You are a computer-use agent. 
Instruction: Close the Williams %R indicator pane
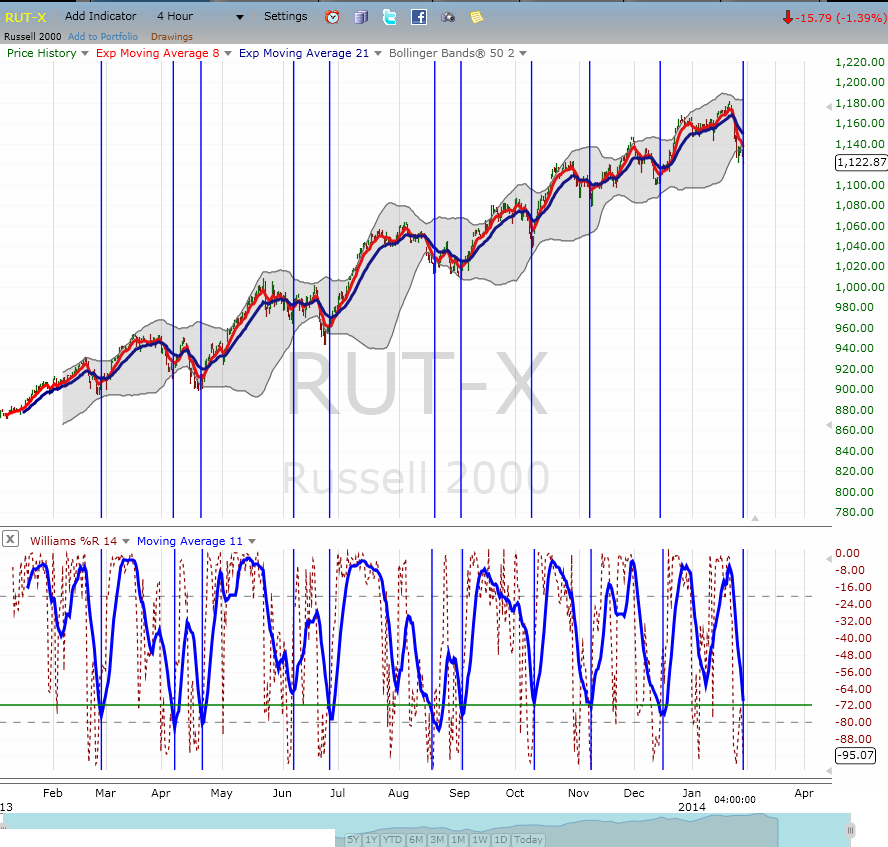point(10,538)
